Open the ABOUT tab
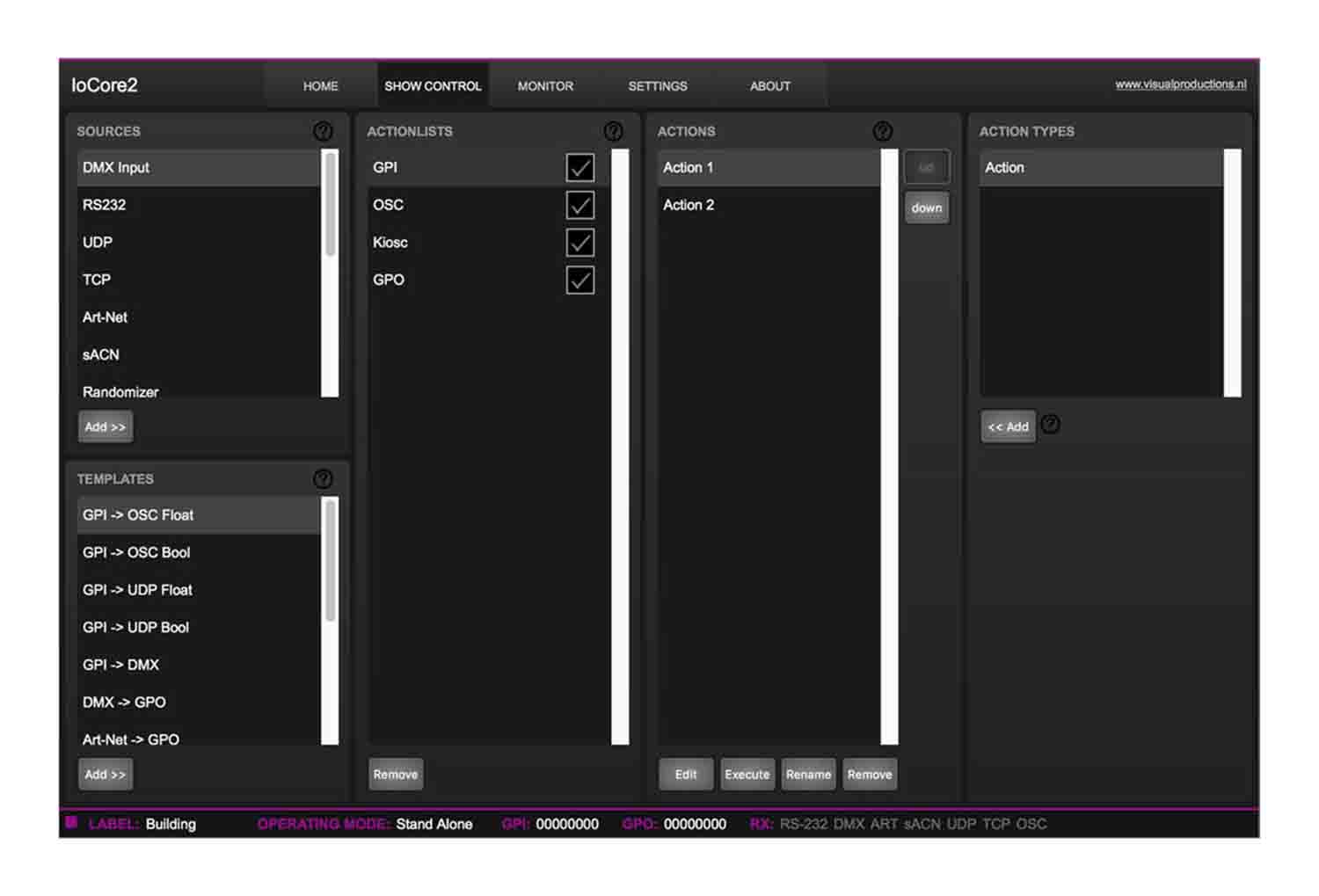The image size is (1319, 896). click(x=770, y=86)
